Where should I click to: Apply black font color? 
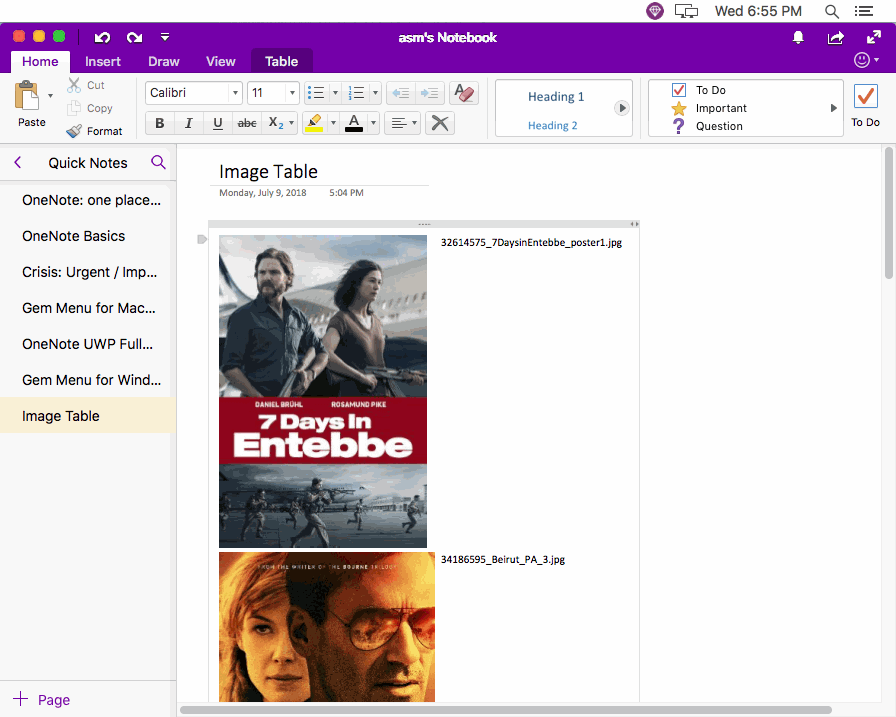[x=354, y=123]
